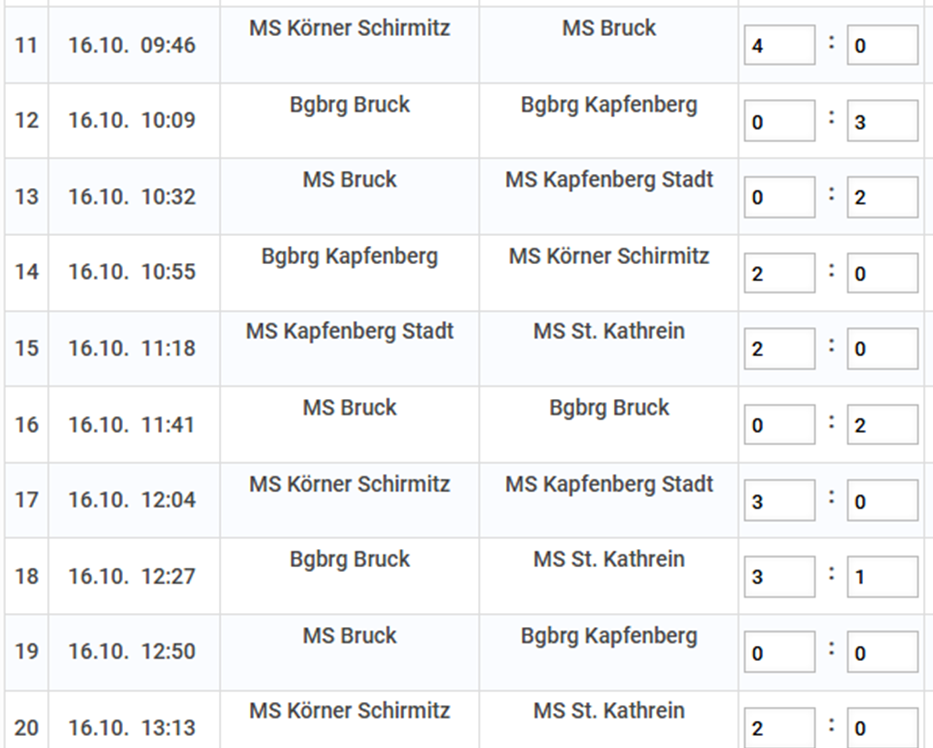Select away score box for match 12
Image resolution: width=933 pixels, height=748 pixels.
point(882,121)
